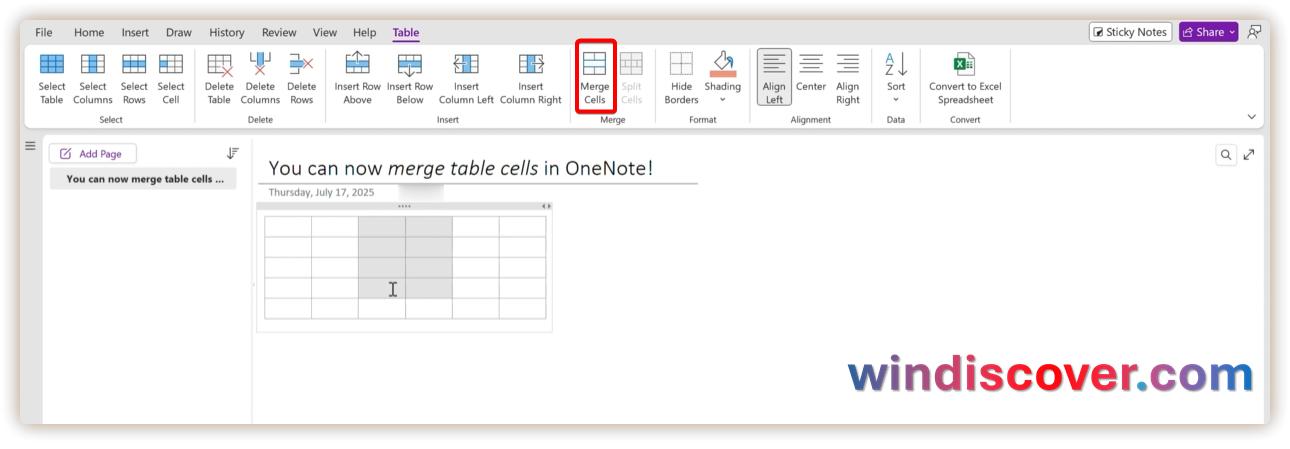1290x449 pixels.
Task: Open the page sort options icon
Action: 233,153
